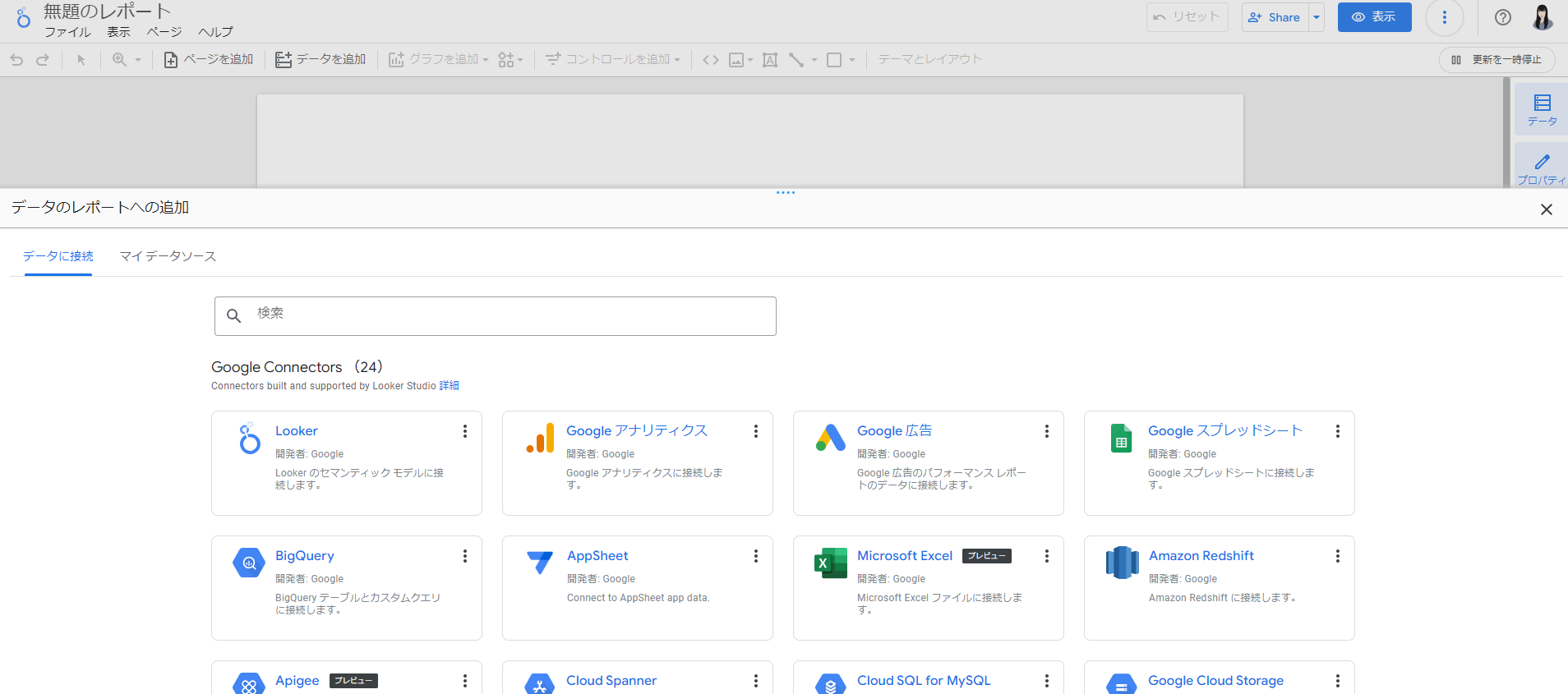
Task: Expand the zoom level dropdown arrow
Action: pyautogui.click(x=138, y=60)
